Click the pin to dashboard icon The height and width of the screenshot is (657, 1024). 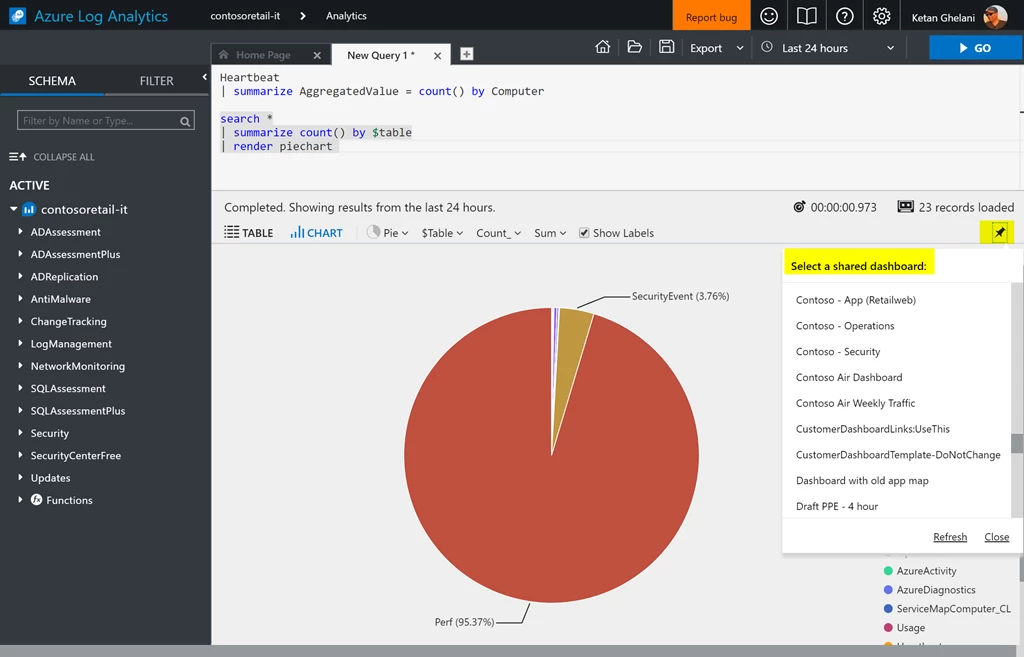click(999, 232)
